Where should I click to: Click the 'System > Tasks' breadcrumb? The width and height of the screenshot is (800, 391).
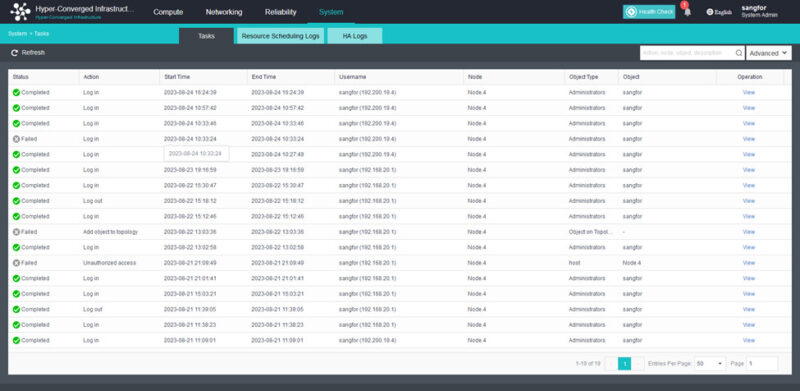[x=29, y=34]
